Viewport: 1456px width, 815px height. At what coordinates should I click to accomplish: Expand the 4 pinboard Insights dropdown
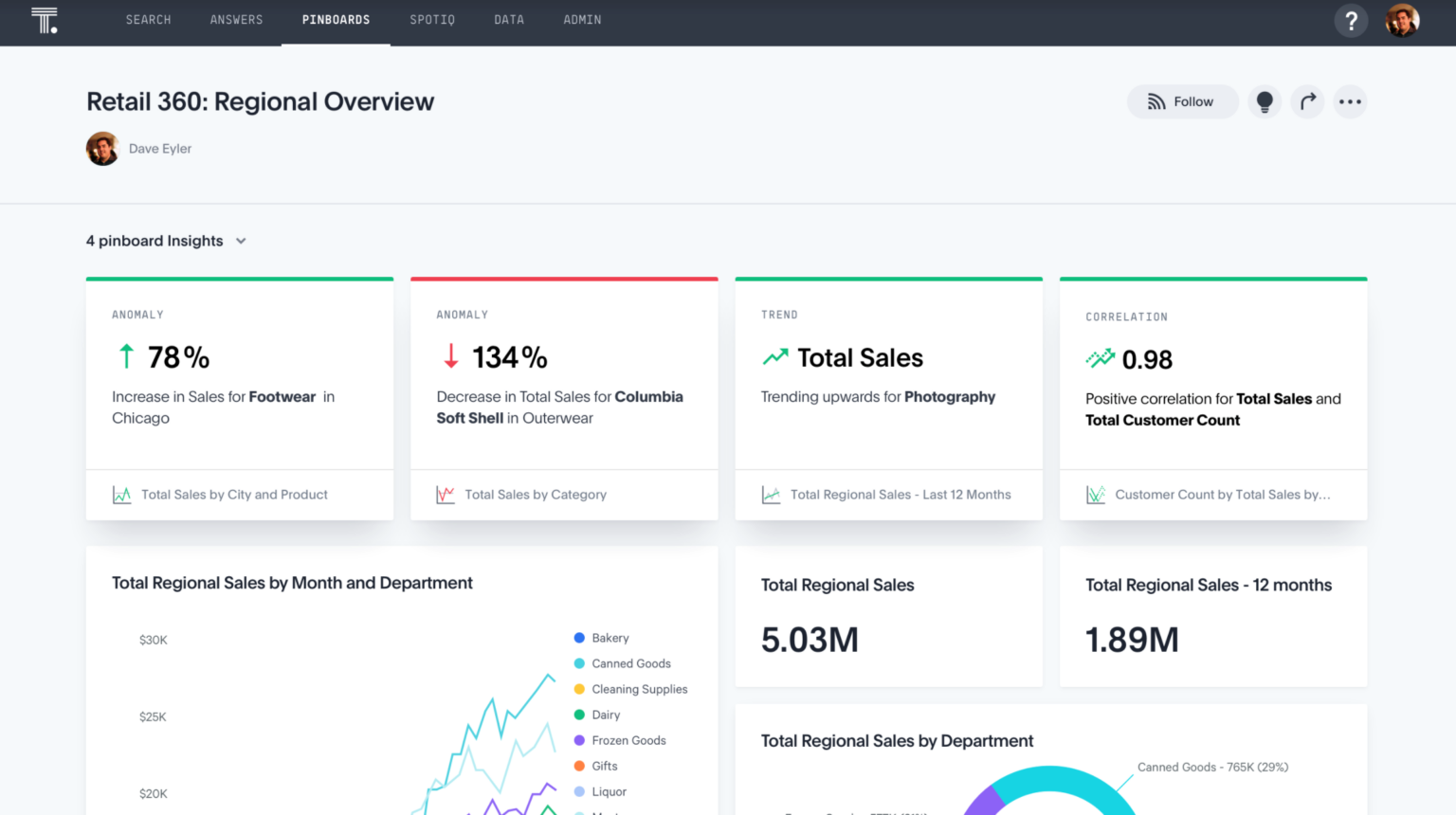[240, 241]
